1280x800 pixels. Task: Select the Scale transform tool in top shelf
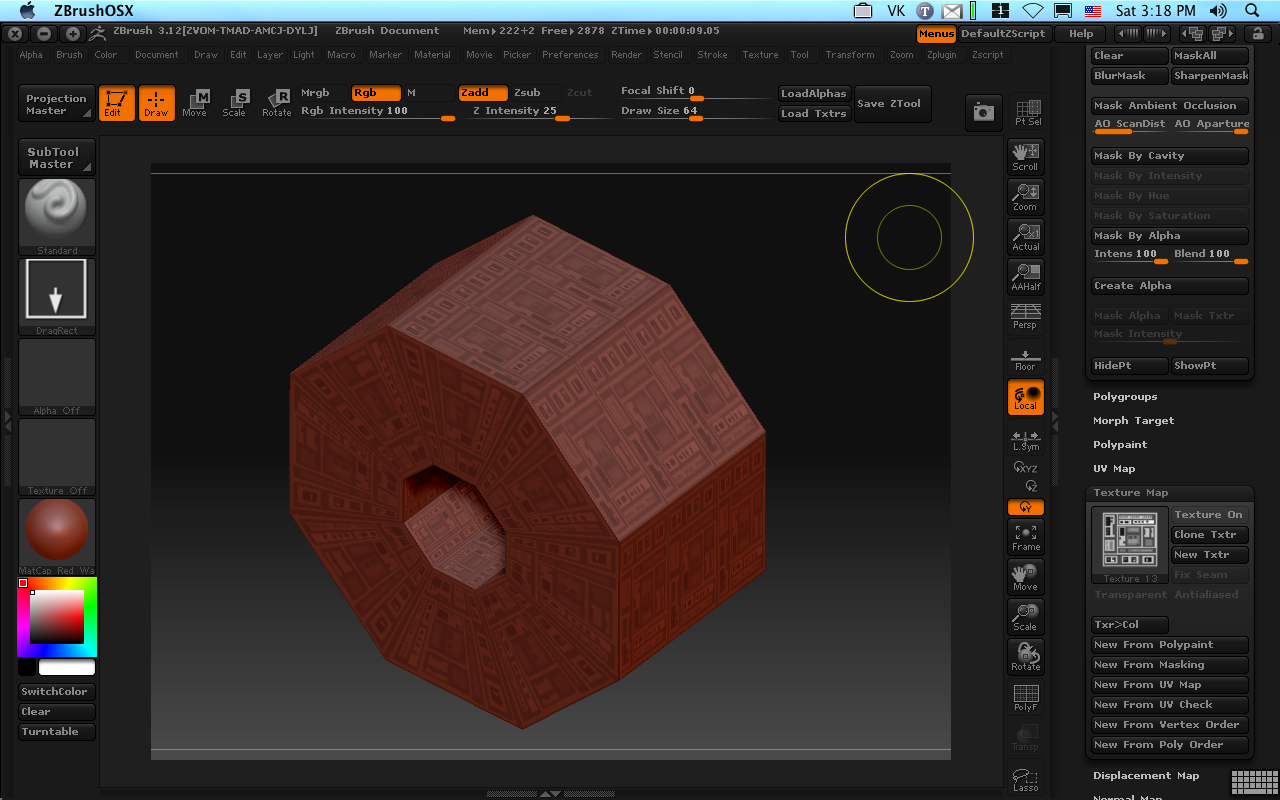pos(235,103)
